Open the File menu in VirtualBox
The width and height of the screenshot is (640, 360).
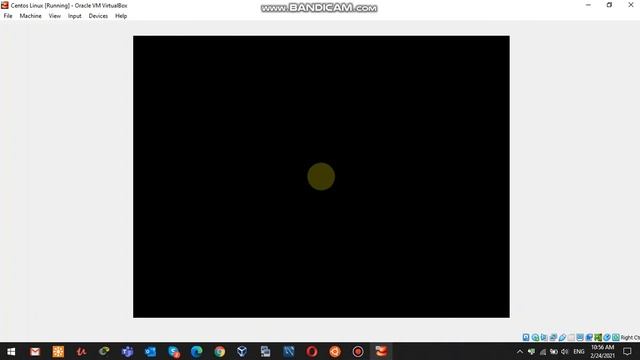[x=8, y=16]
